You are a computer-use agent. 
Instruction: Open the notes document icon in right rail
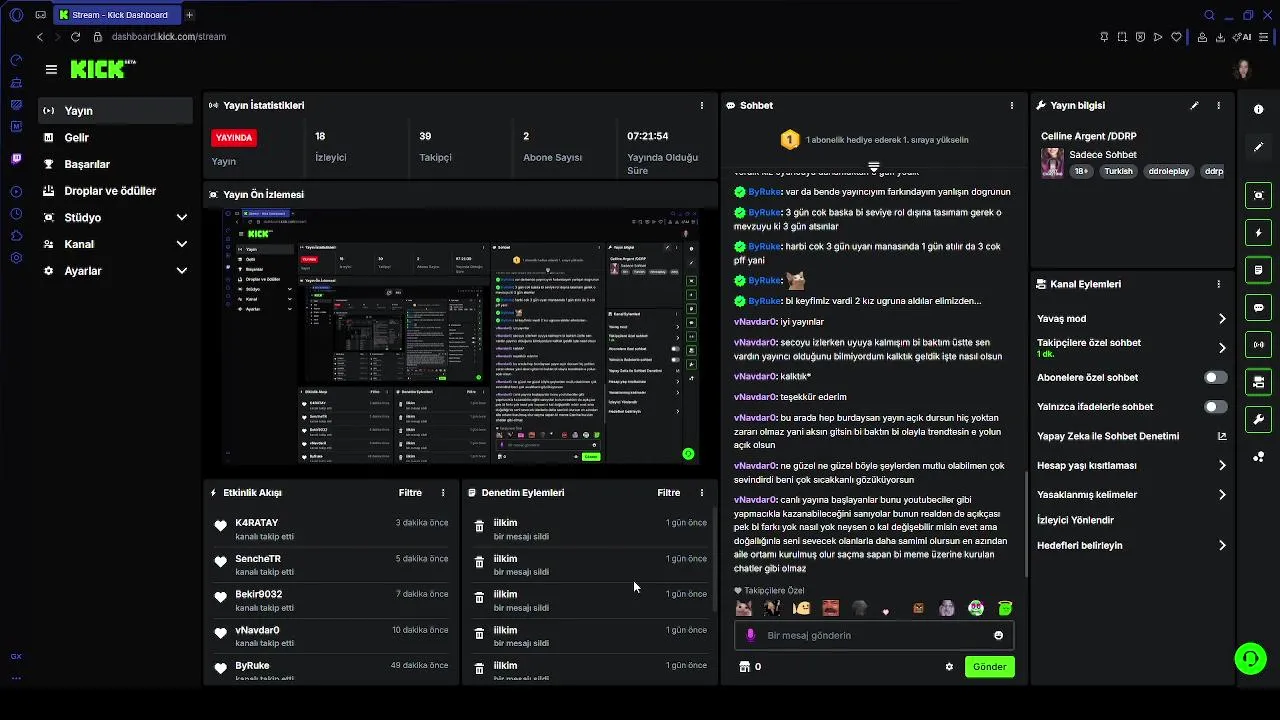(x=1259, y=270)
